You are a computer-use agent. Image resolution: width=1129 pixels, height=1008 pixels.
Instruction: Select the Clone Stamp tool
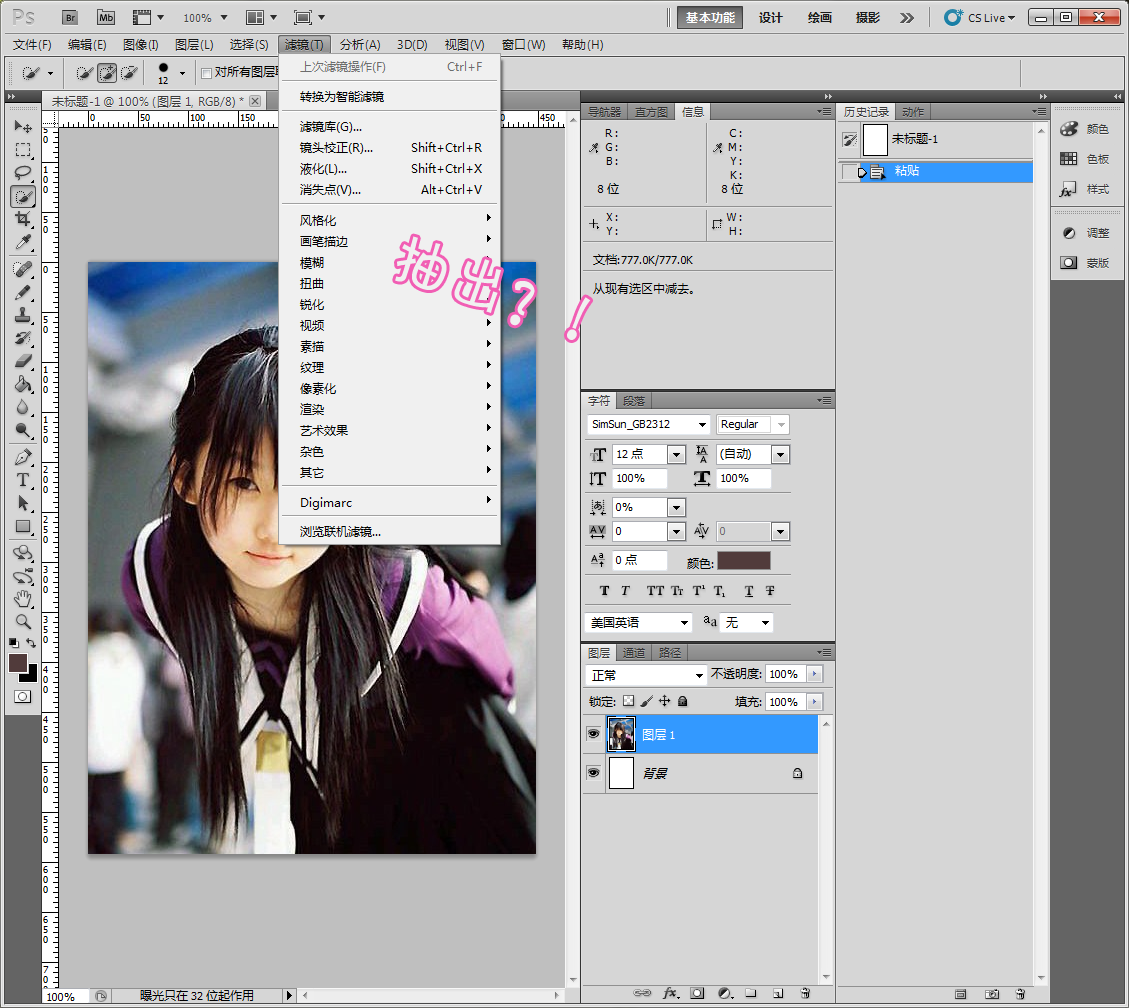[x=23, y=315]
